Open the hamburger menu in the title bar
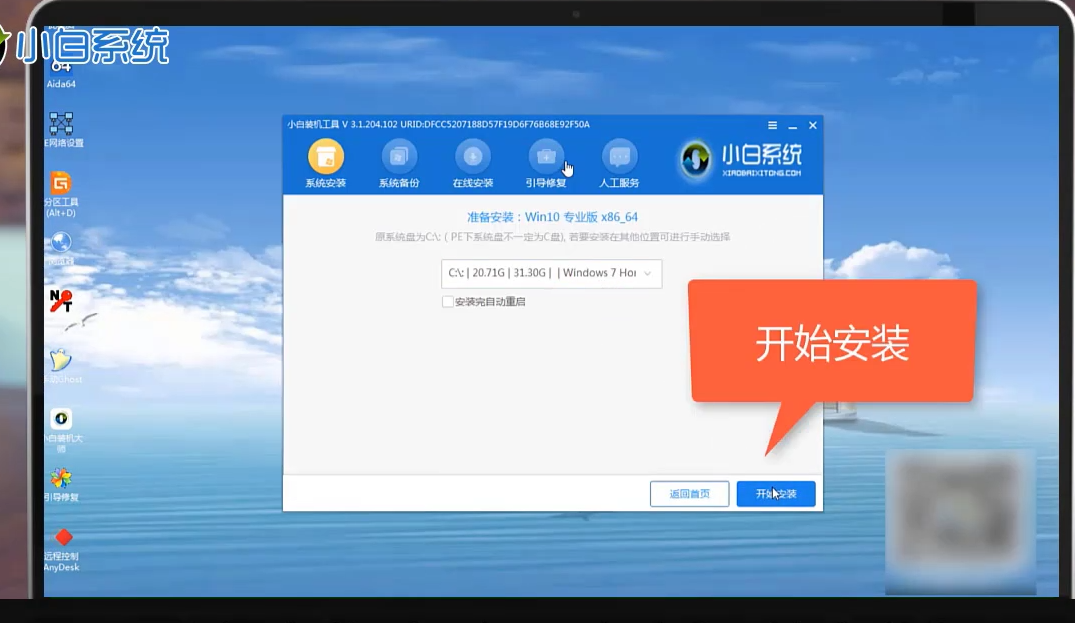 [x=771, y=125]
